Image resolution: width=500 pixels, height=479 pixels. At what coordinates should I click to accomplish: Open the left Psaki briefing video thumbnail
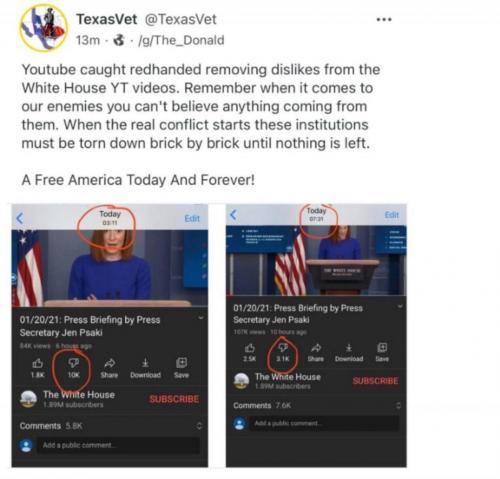coord(110,268)
